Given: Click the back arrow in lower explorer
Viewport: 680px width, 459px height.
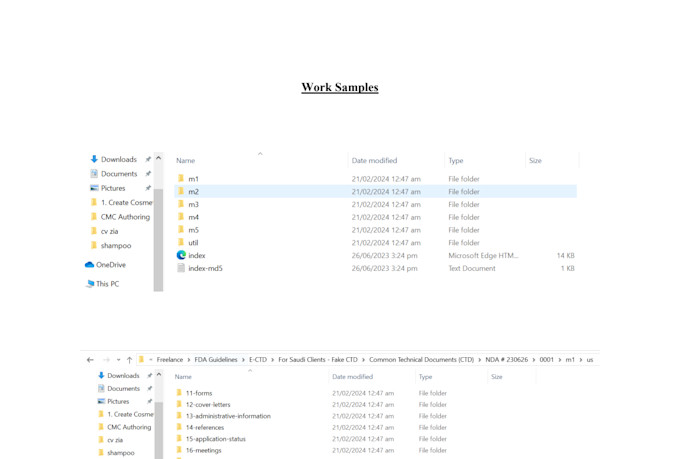Looking at the screenshot, I should click(x=90, y=360).
